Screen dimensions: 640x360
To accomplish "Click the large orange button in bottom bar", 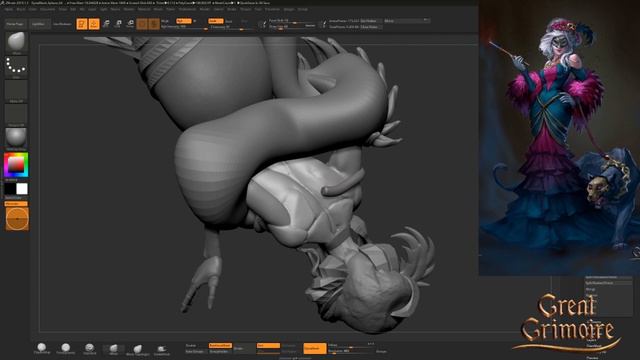I will pos(315,348).
